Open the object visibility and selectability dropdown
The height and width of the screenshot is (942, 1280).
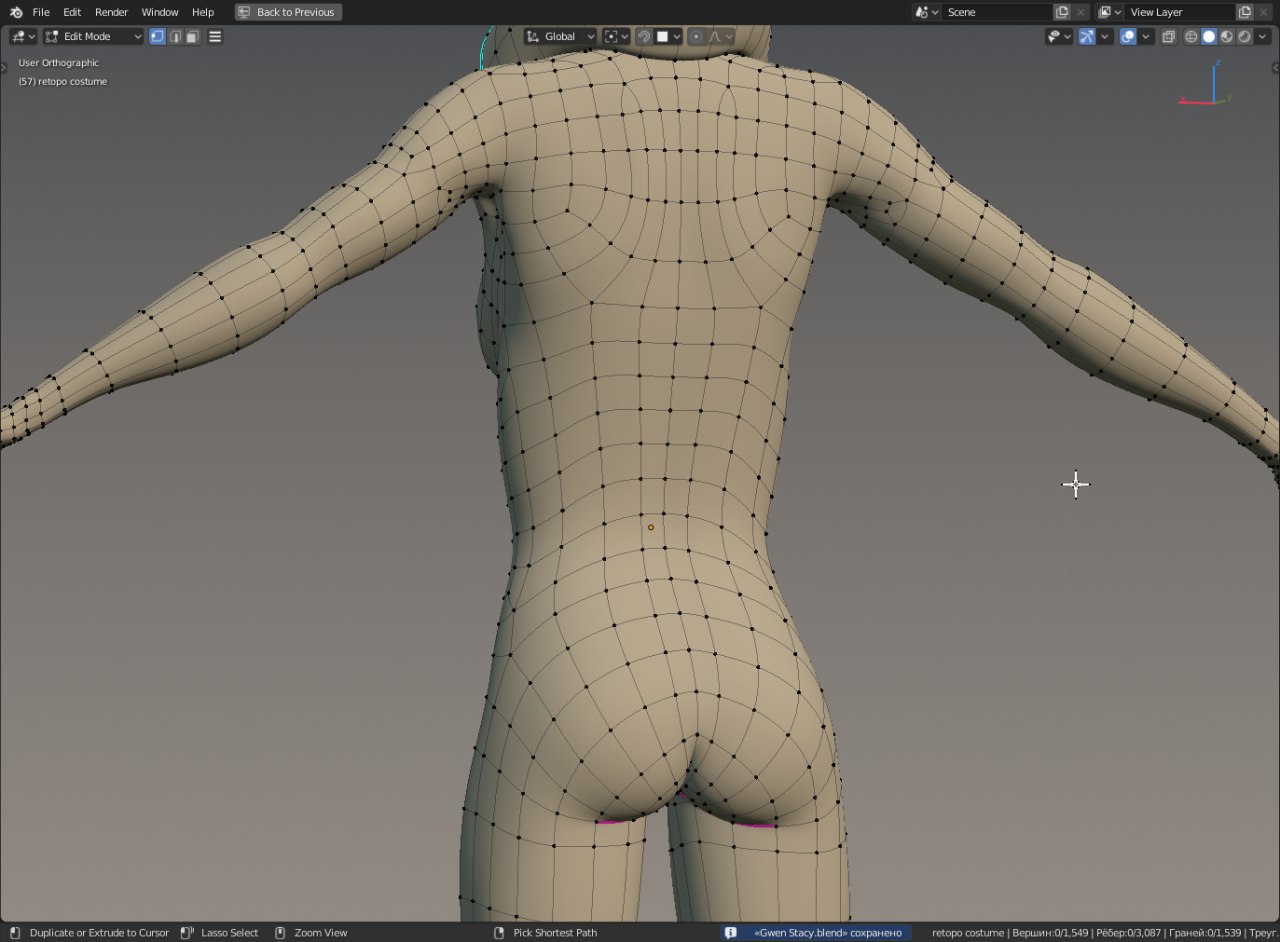tap(1058, 36)
